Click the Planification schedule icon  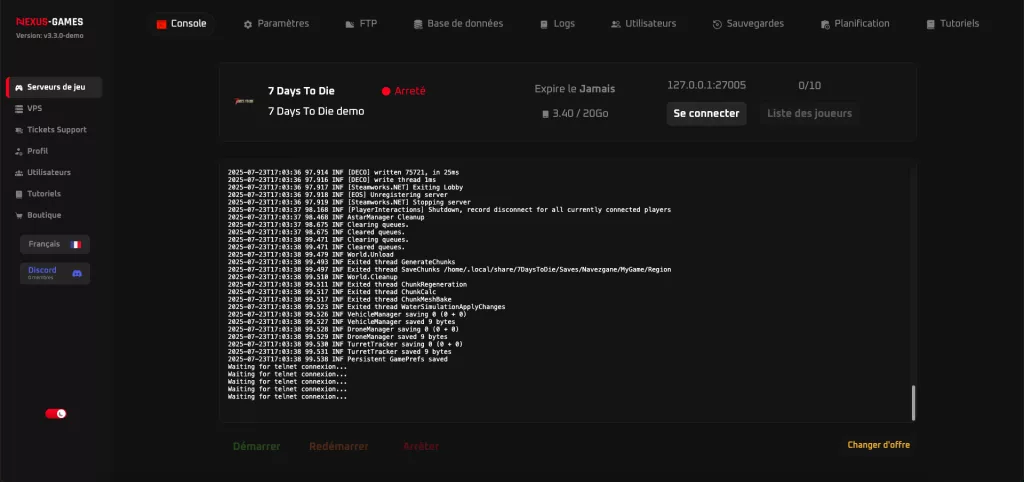pos(825,25)
